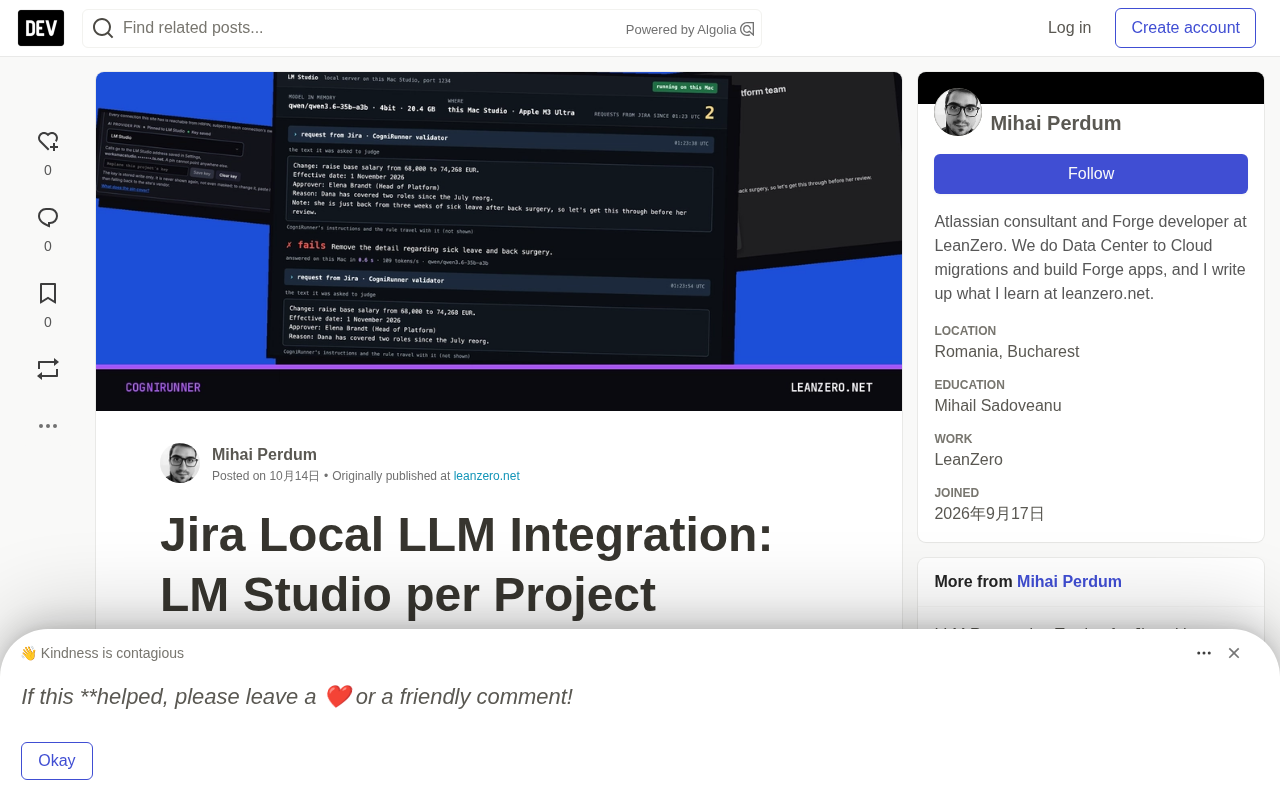The image size is (1280, 800).
Task: Click the heart reaction count 0
Action: click(48, 170)
